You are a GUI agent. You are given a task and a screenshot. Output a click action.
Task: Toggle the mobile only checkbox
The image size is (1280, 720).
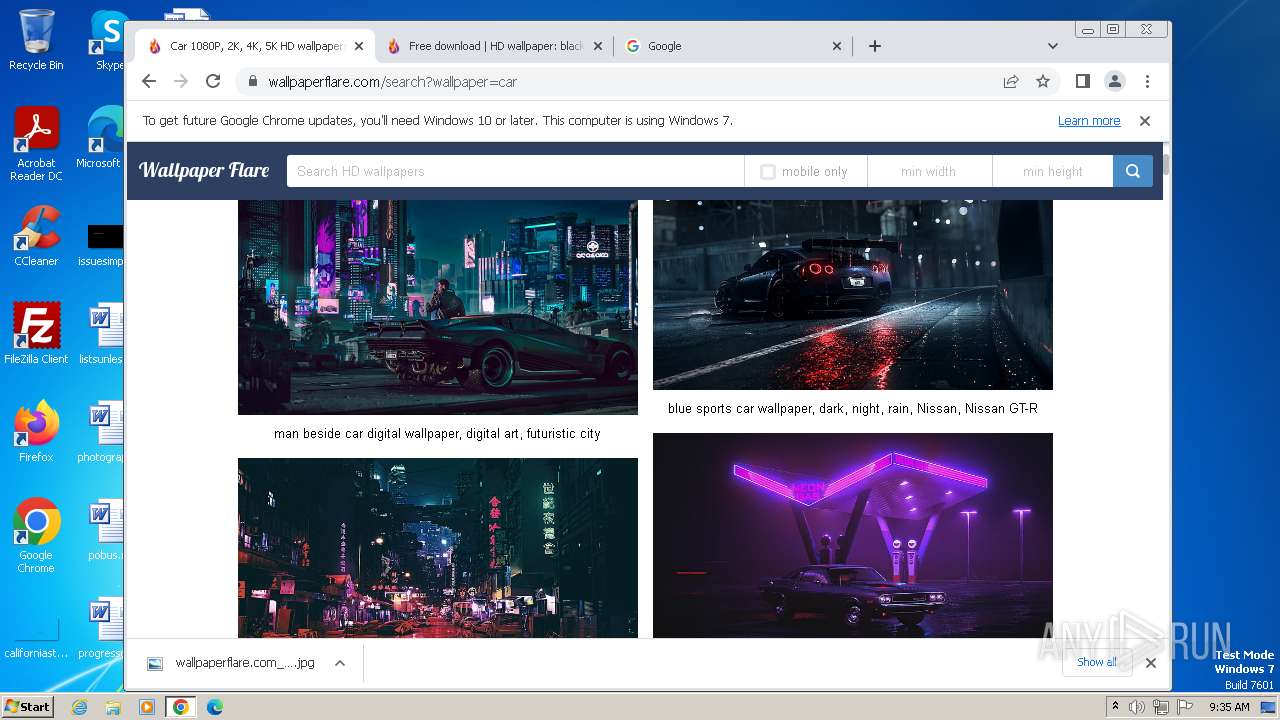[767, 172]
